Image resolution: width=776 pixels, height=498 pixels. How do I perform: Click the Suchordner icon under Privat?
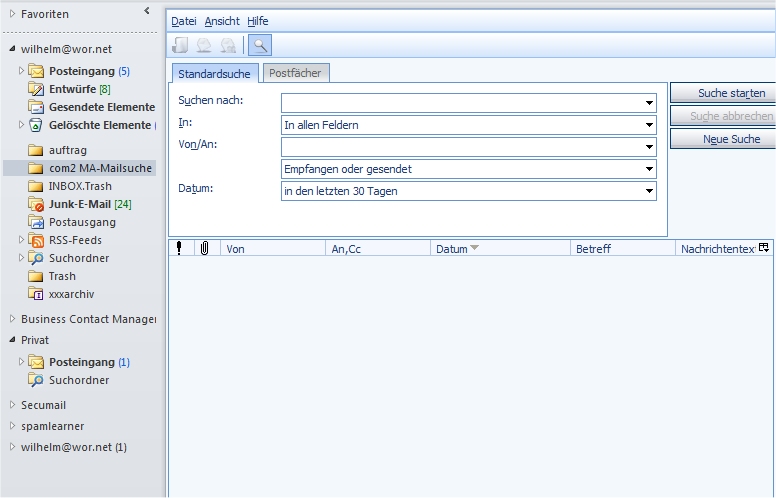point(36,380)
